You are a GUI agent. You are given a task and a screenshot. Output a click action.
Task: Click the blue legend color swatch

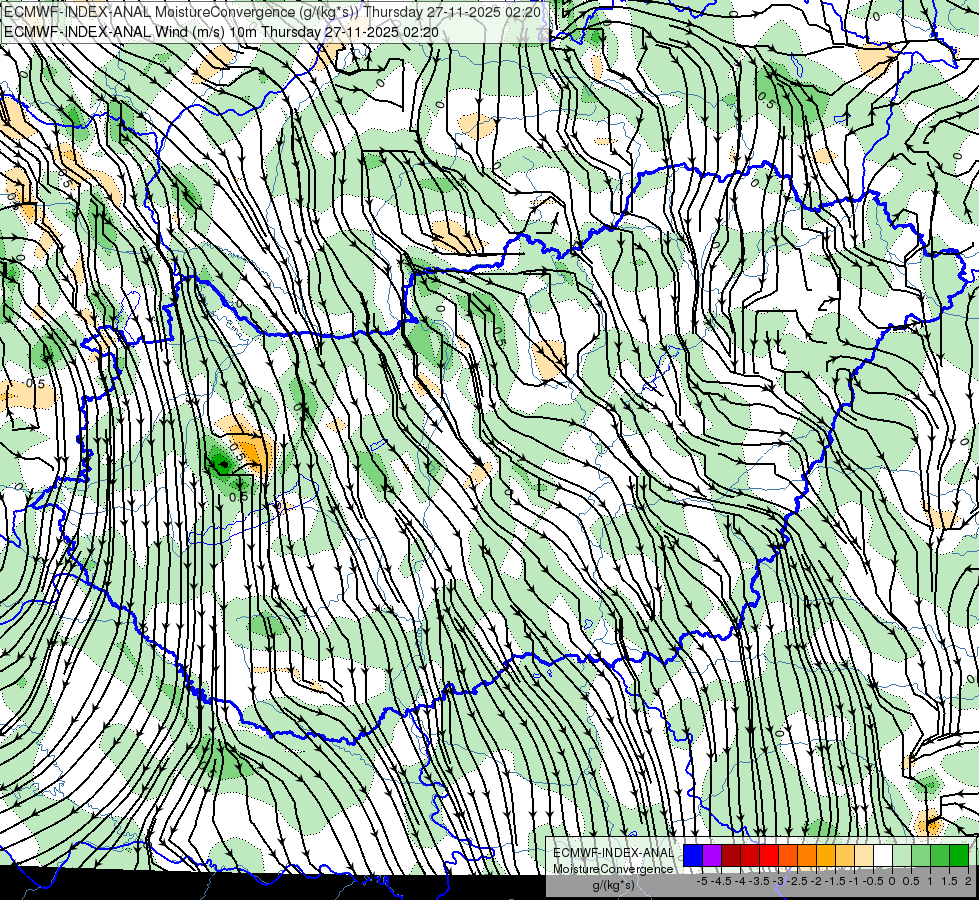click(x=693, y=856)
